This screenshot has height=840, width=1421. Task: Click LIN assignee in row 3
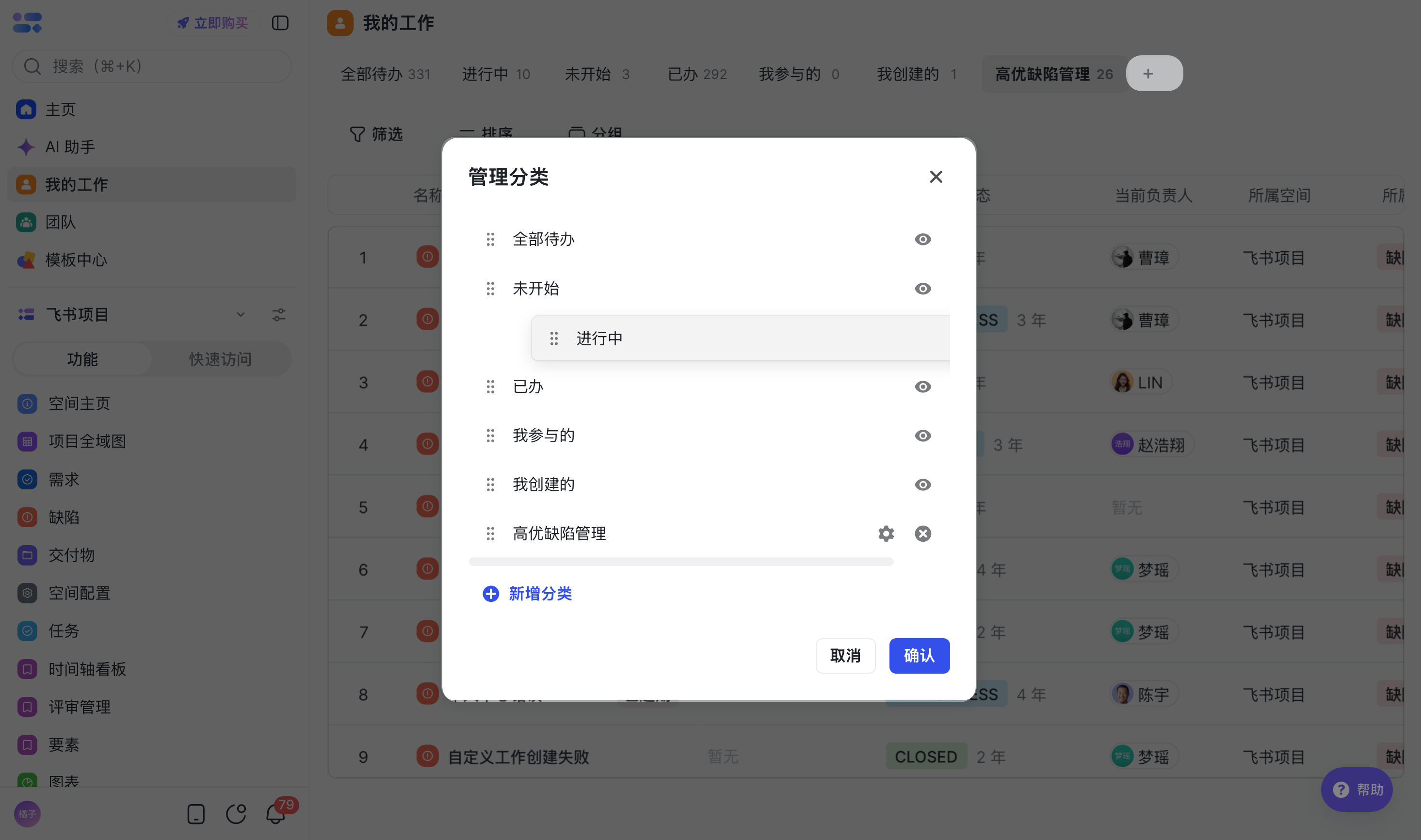tap(1140, 383)
